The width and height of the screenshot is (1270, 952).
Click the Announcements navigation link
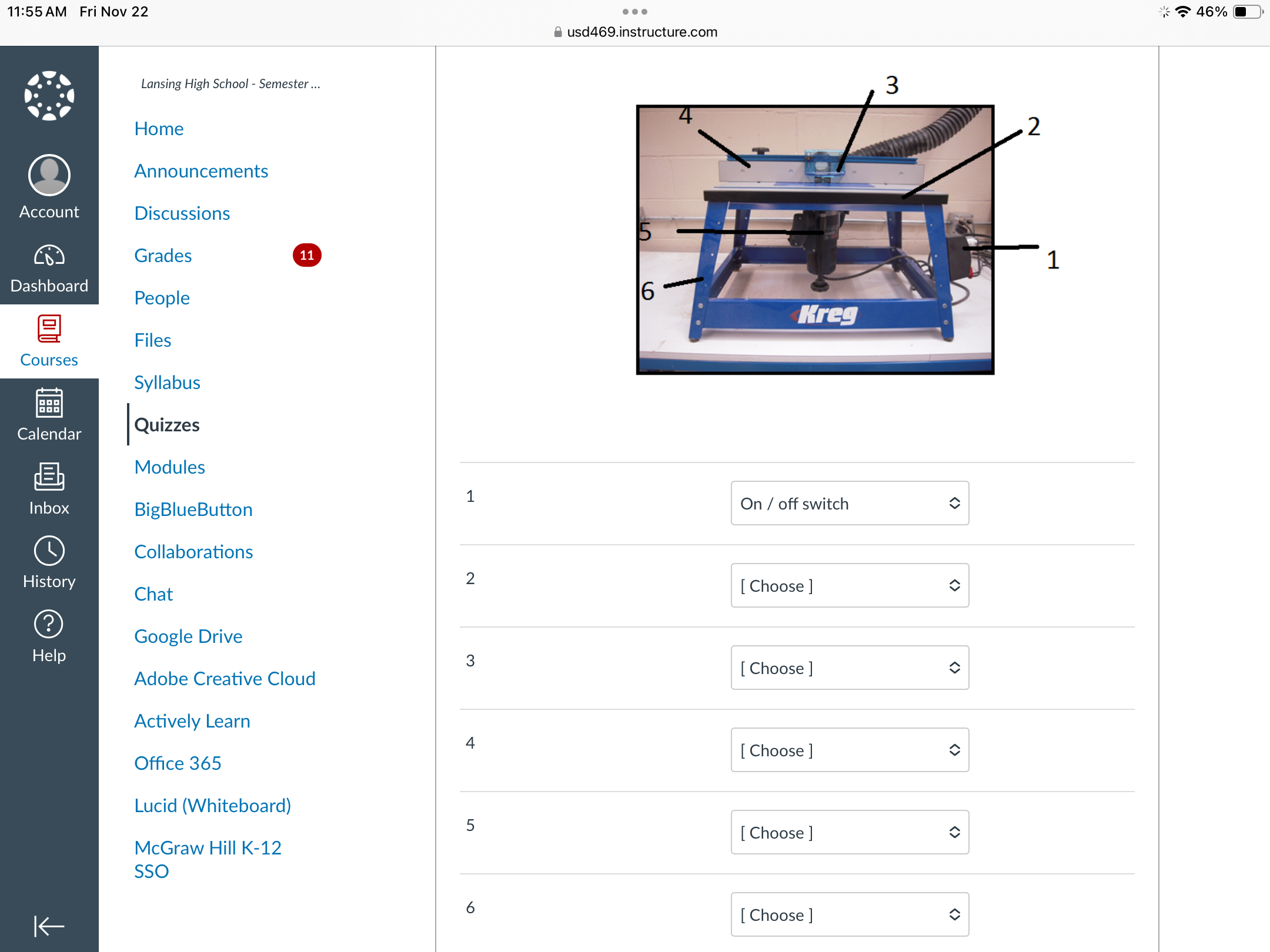pyautogui.click(x=202, y=170)
